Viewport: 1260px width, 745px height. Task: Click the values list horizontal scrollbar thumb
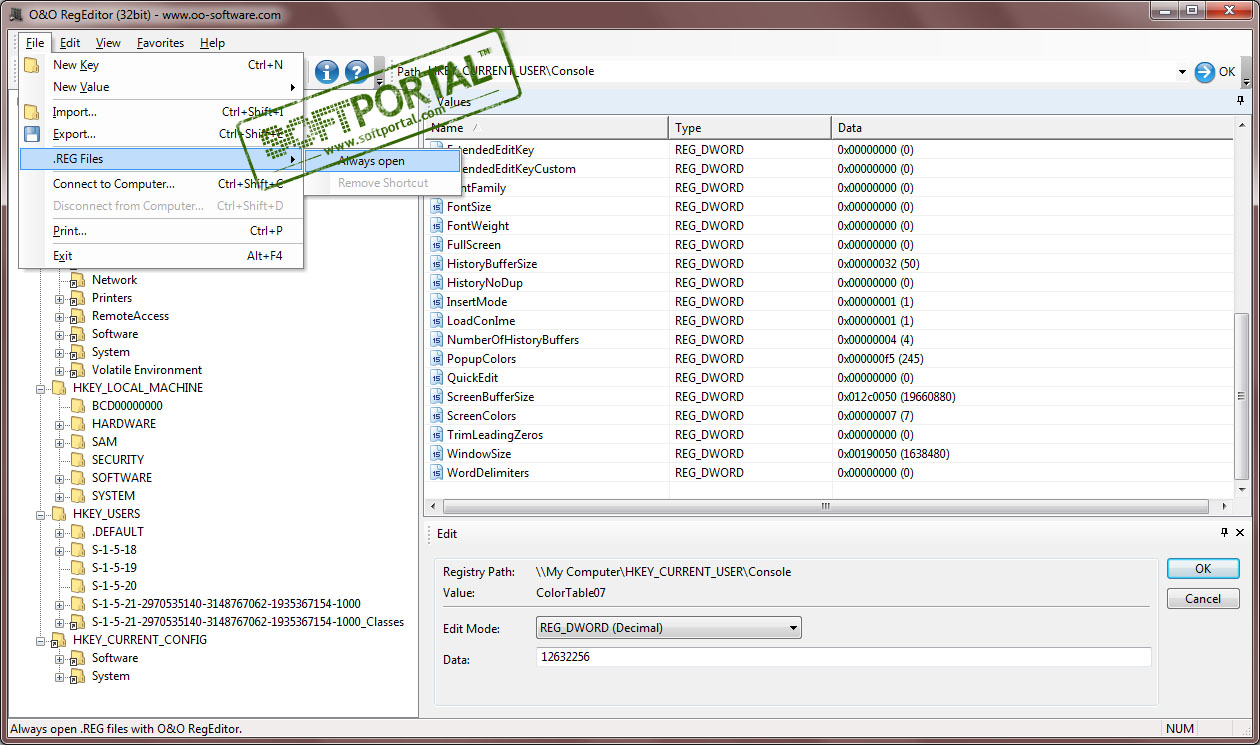(x=826, y=506)
